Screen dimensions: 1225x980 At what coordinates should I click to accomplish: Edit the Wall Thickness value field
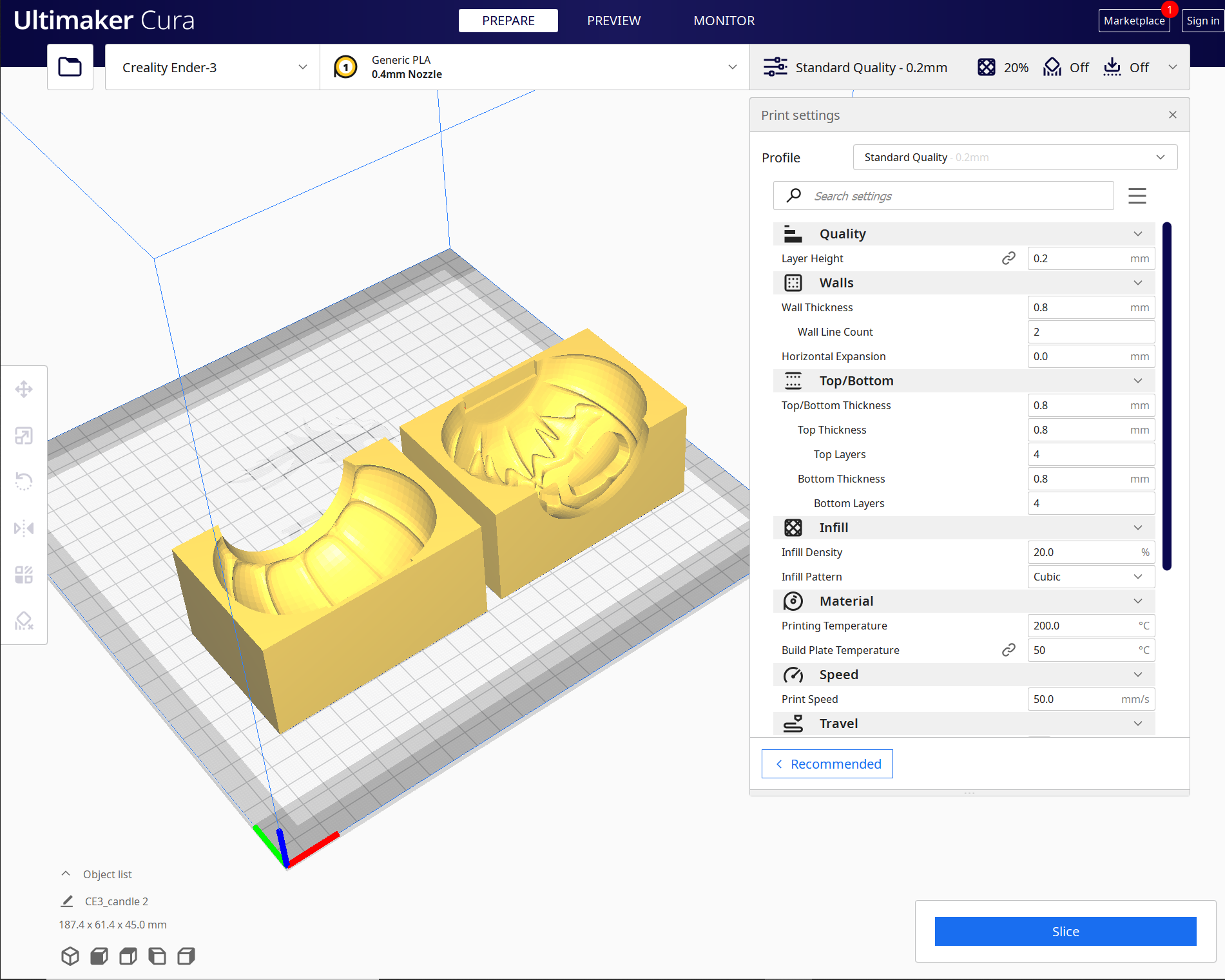click(x=1091, y=307)
